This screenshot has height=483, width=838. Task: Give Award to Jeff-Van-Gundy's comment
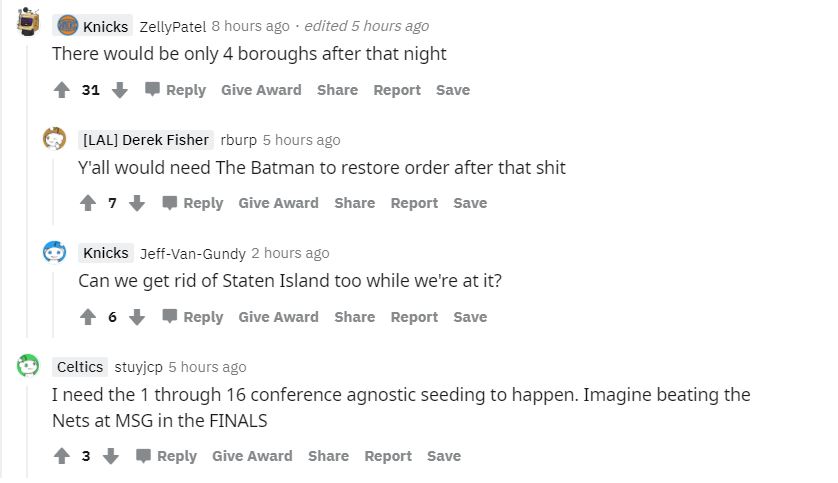tap(278, 317)
